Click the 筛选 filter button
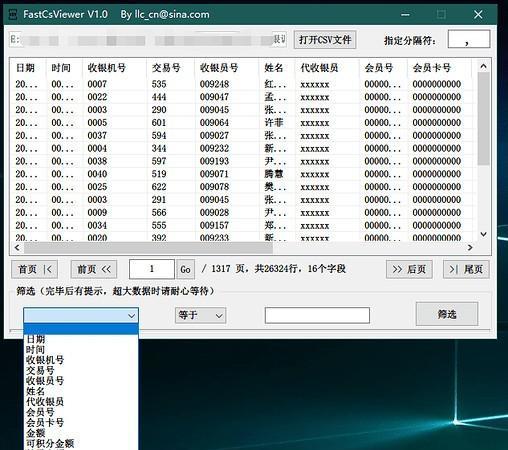 (447, 314)
